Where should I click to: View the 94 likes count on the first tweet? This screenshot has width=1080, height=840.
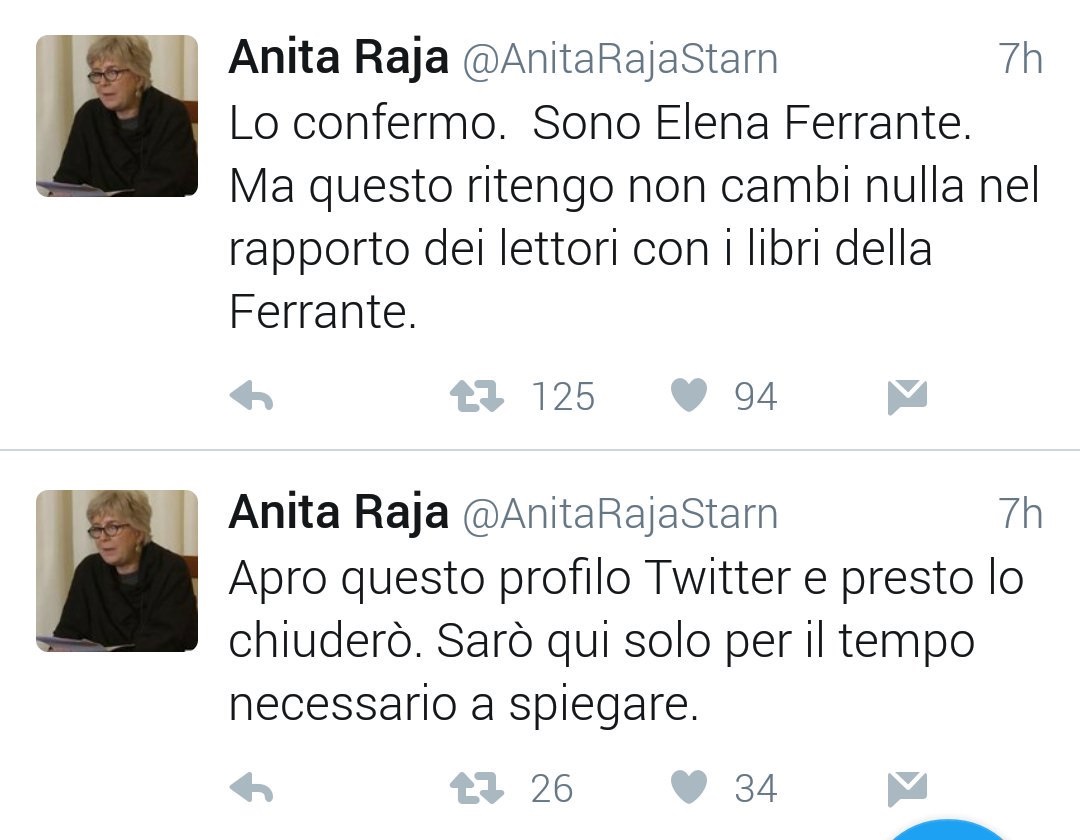755,396
